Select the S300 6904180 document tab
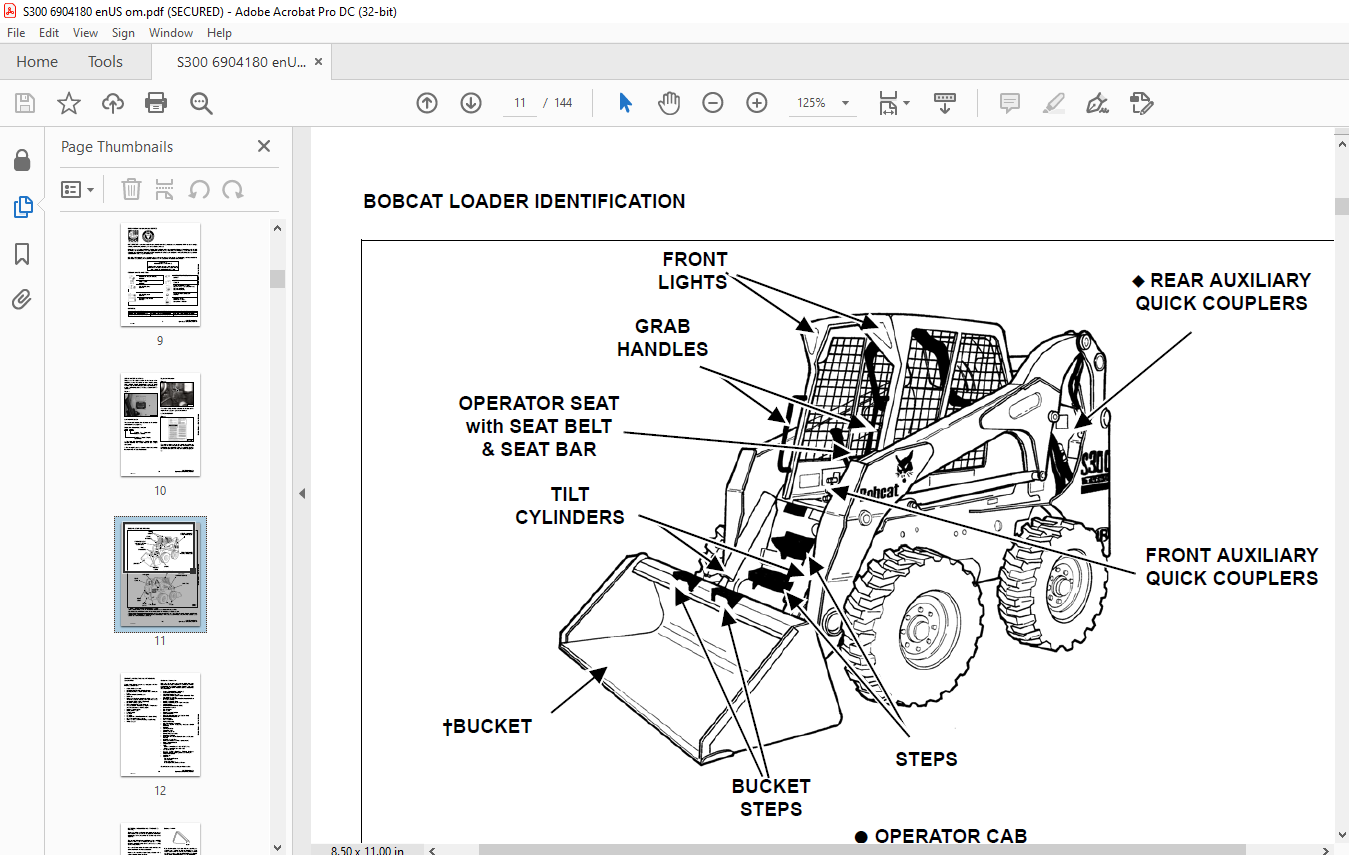The height and width of the screenshot is (855, 1349). pos(241,62)
